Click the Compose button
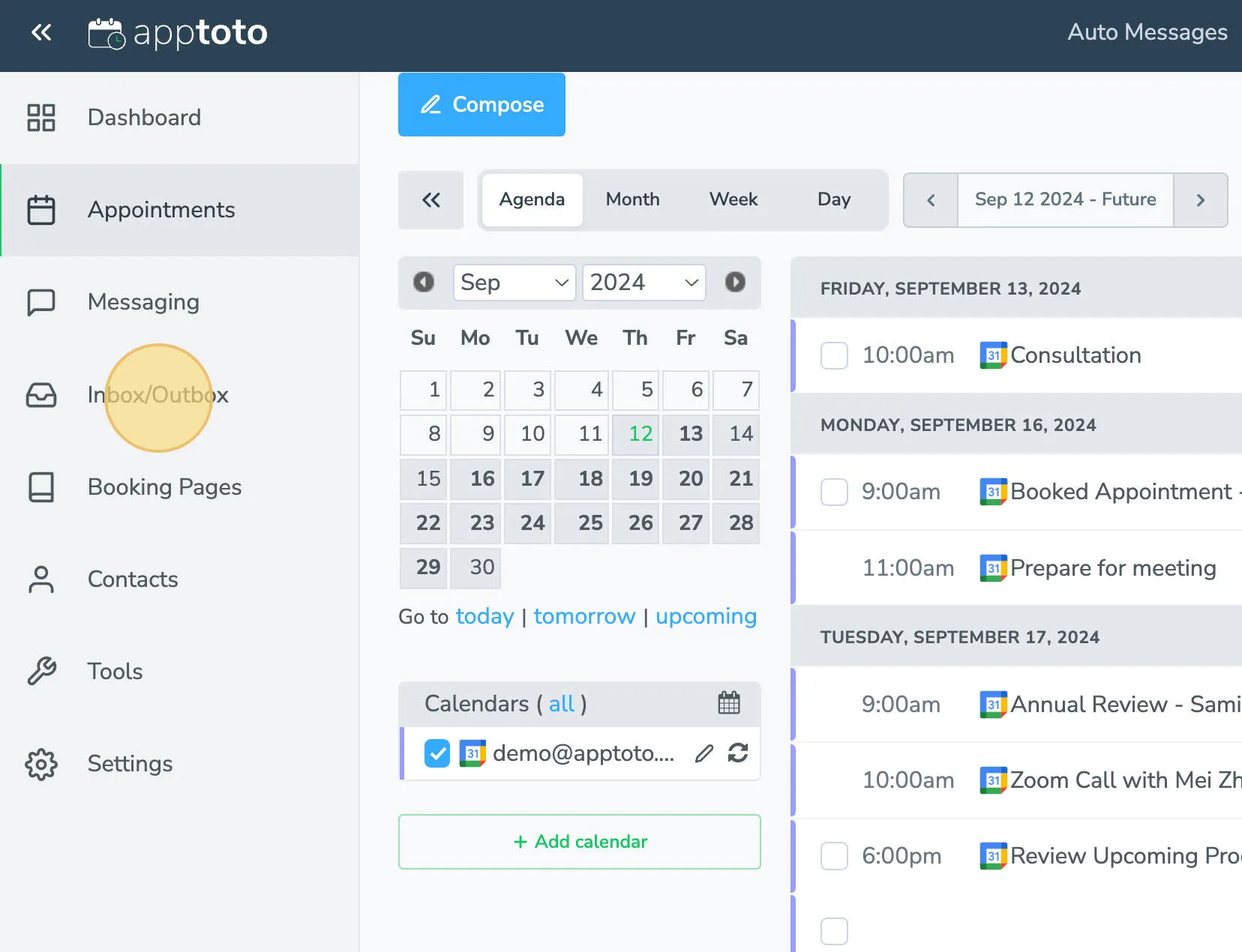 coord(481,105)
